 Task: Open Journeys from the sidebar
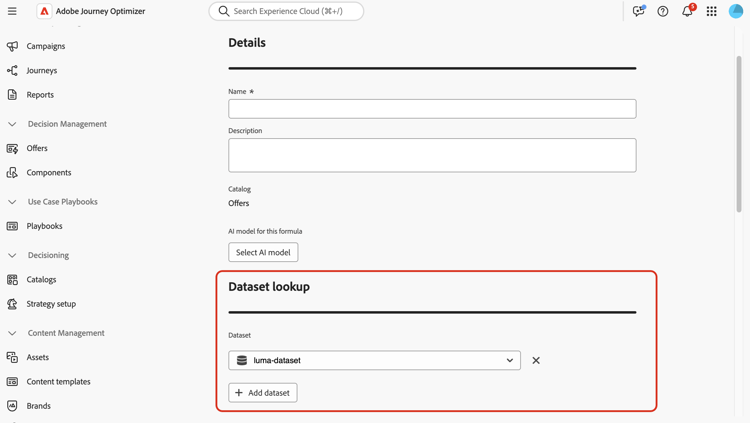coord(41,70)
